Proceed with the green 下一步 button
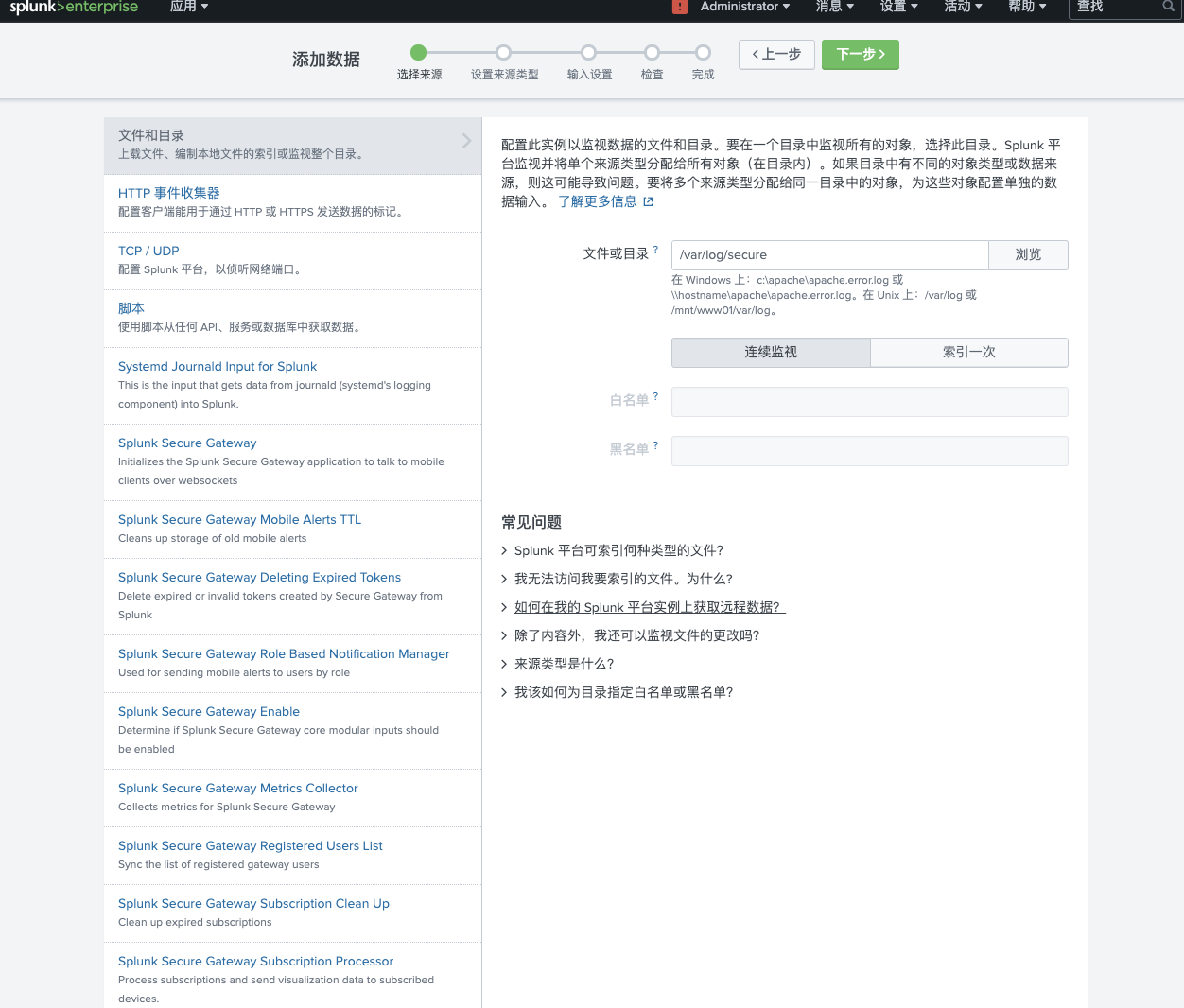Screen dimensions: 1184x1008 [x=861, y=55]
